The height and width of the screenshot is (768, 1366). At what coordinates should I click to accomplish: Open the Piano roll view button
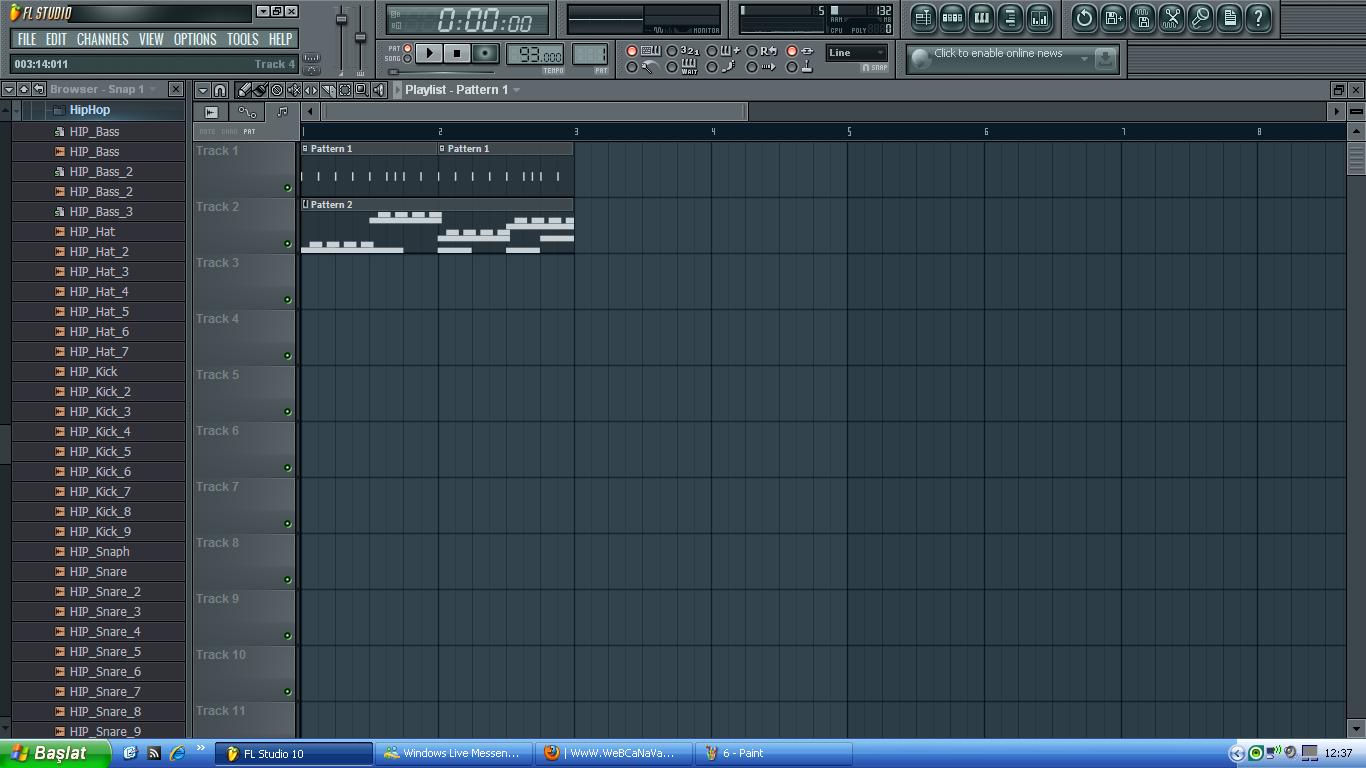pos(981,18)
